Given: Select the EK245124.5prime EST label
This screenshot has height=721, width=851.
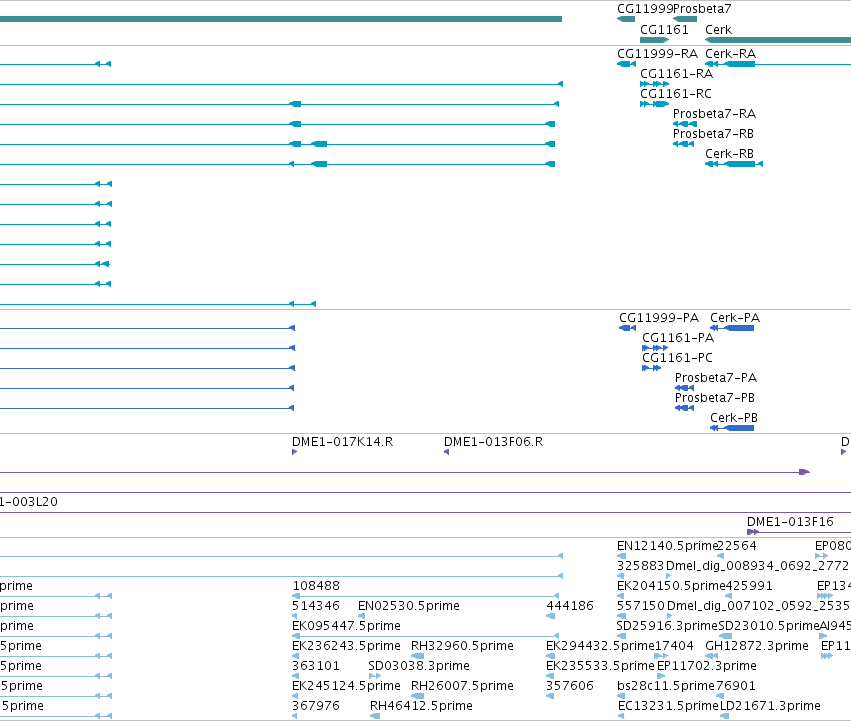Looking at the screenshot, I should click(346, 686).
